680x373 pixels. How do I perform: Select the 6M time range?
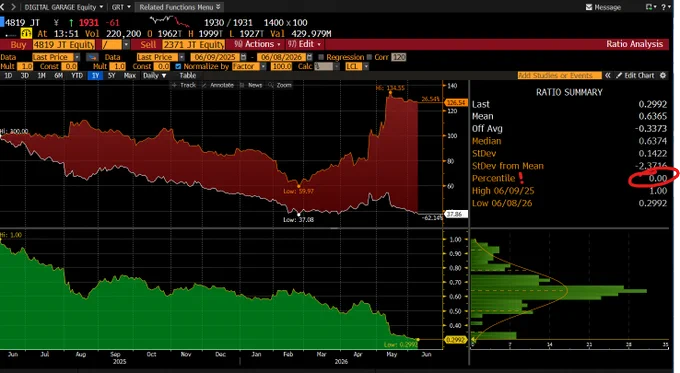pyautogui.click(x=58, y=75)
